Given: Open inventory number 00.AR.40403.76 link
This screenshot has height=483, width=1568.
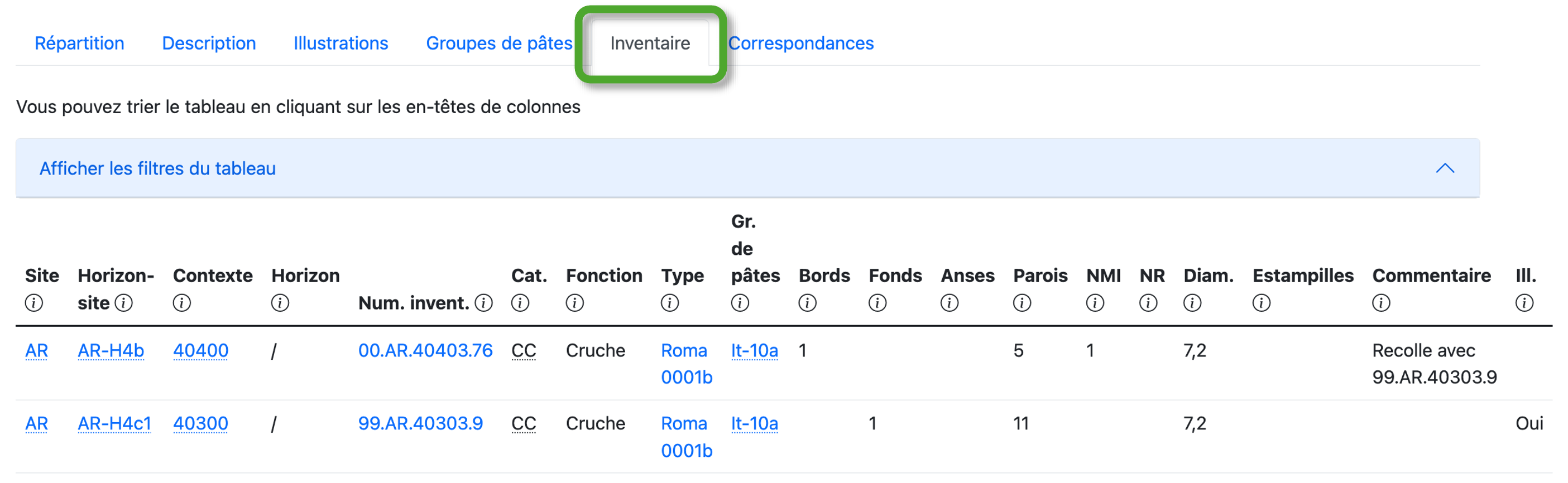Looking at the screenshot, I should 425,350.
